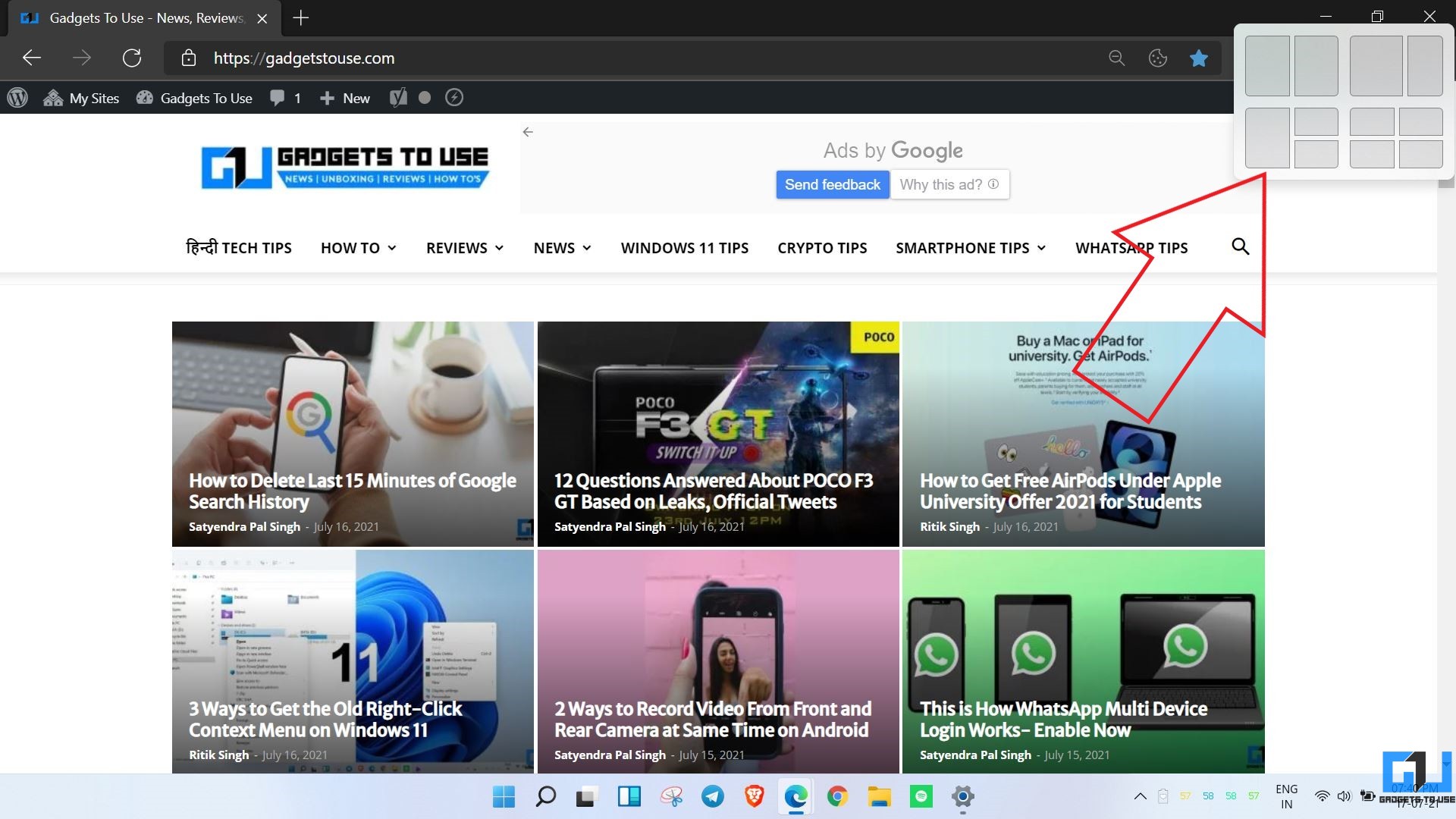1456x819 pixels.
Task: Open My Sites in admin bar
Action: click(x=81, y=98)
